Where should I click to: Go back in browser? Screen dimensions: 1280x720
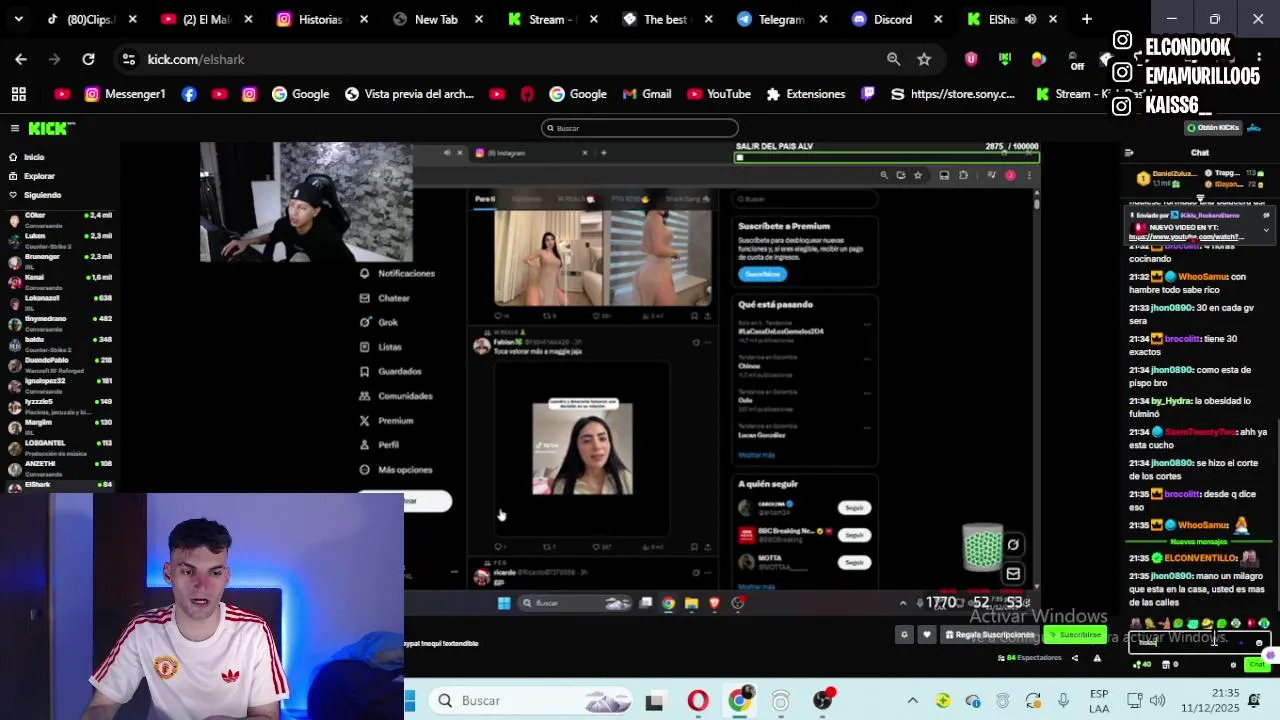point(21,59)
